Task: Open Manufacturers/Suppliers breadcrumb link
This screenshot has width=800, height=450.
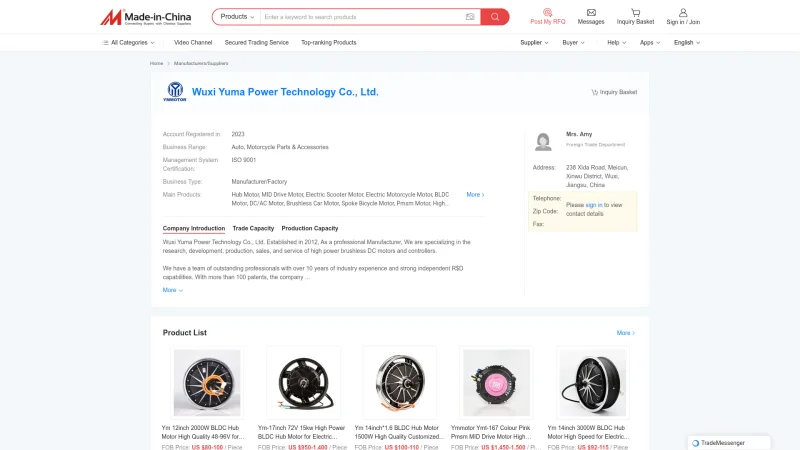Action: point(201,63)
